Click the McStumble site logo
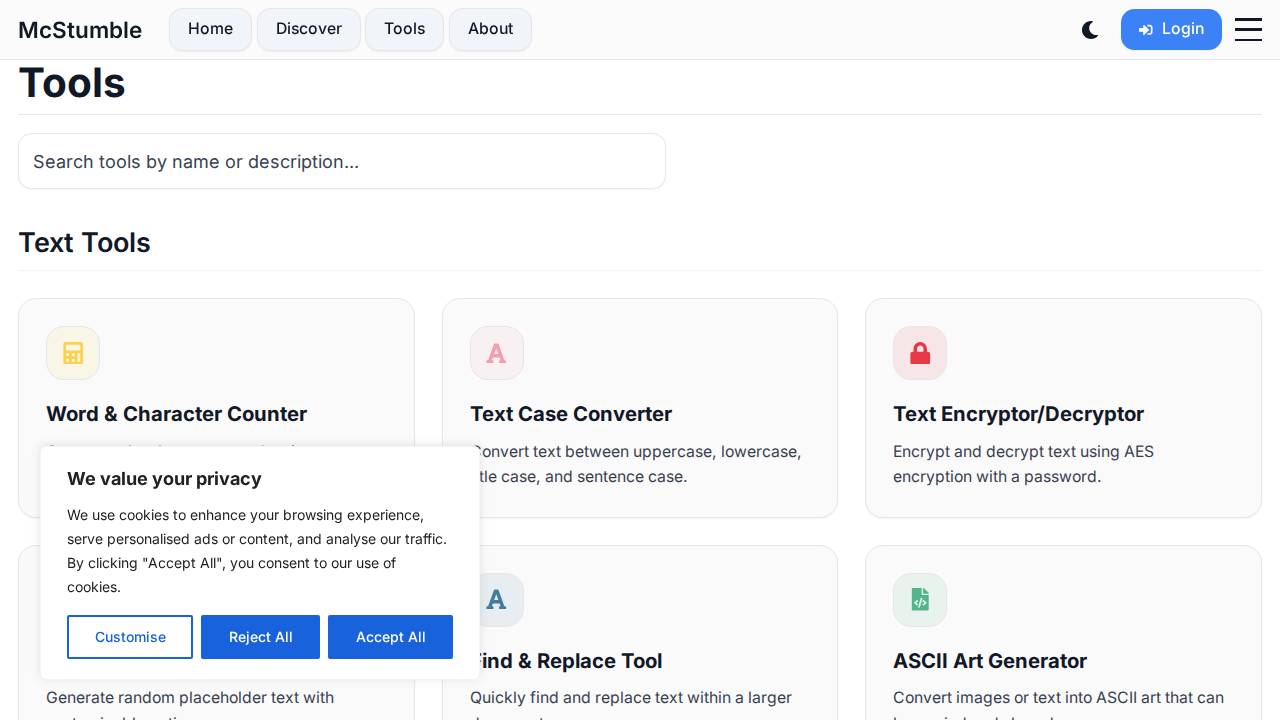Image resolution: width=1280 pixels, height=720 pixels. point(80,30)
